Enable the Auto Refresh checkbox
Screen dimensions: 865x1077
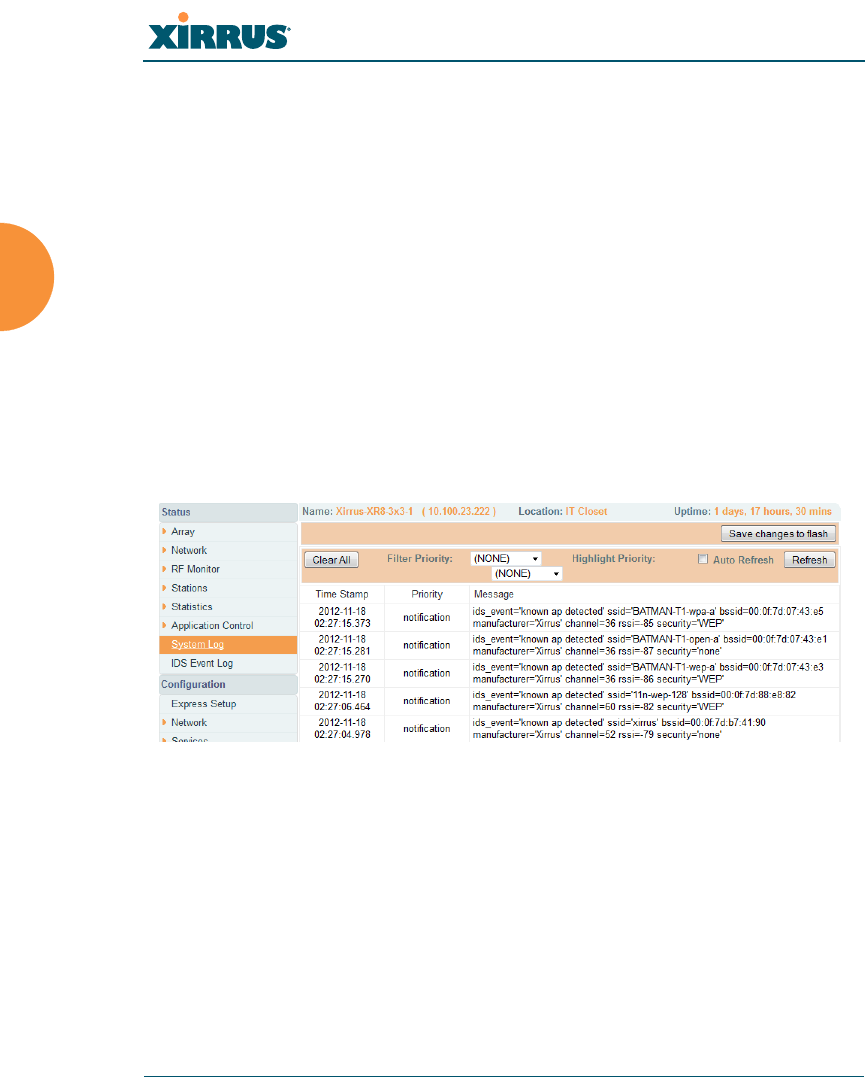coord(703,559)
